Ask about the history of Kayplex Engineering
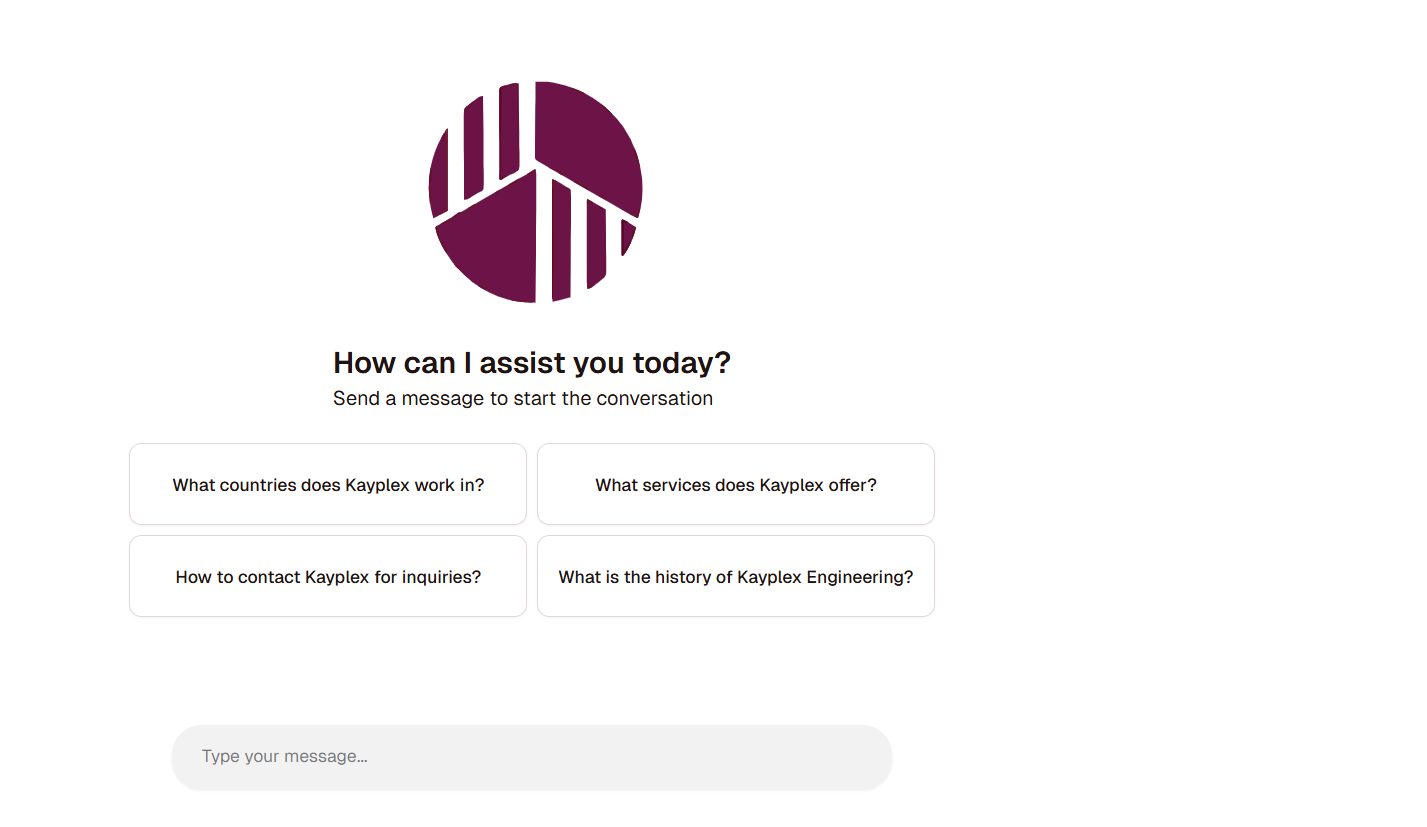The height and width of the screenshot is (827, 1427). point(735,576)
